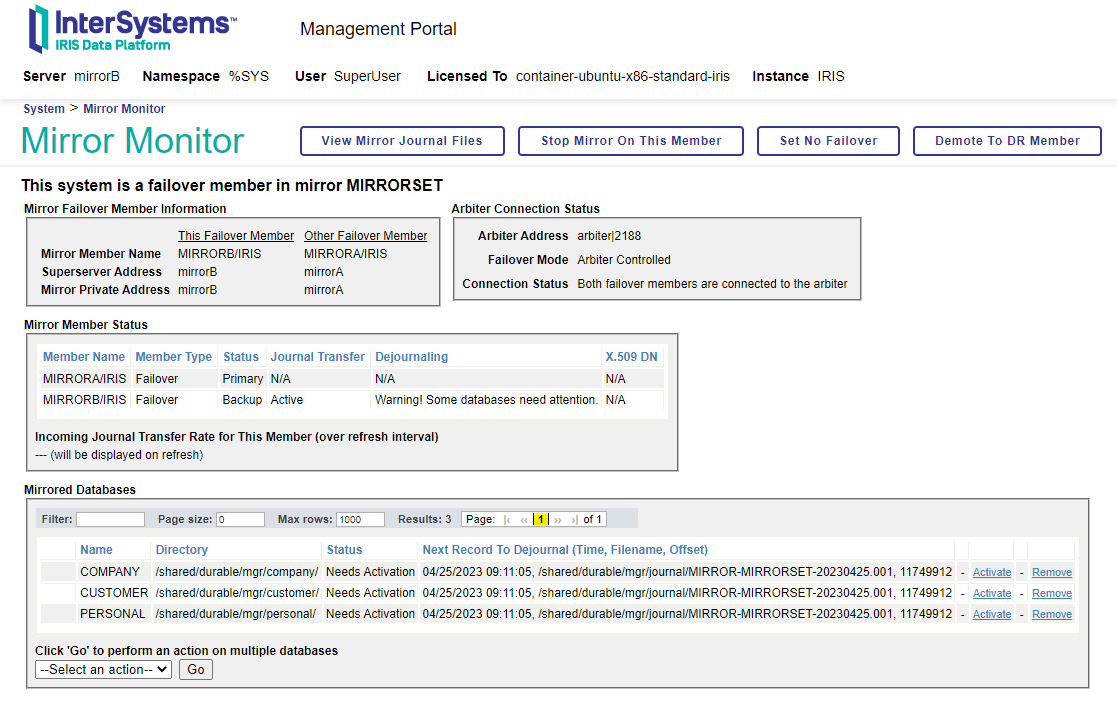1117x716 pixels.
Task: Activate the PERSONAL database
Action: click(991, 615)
